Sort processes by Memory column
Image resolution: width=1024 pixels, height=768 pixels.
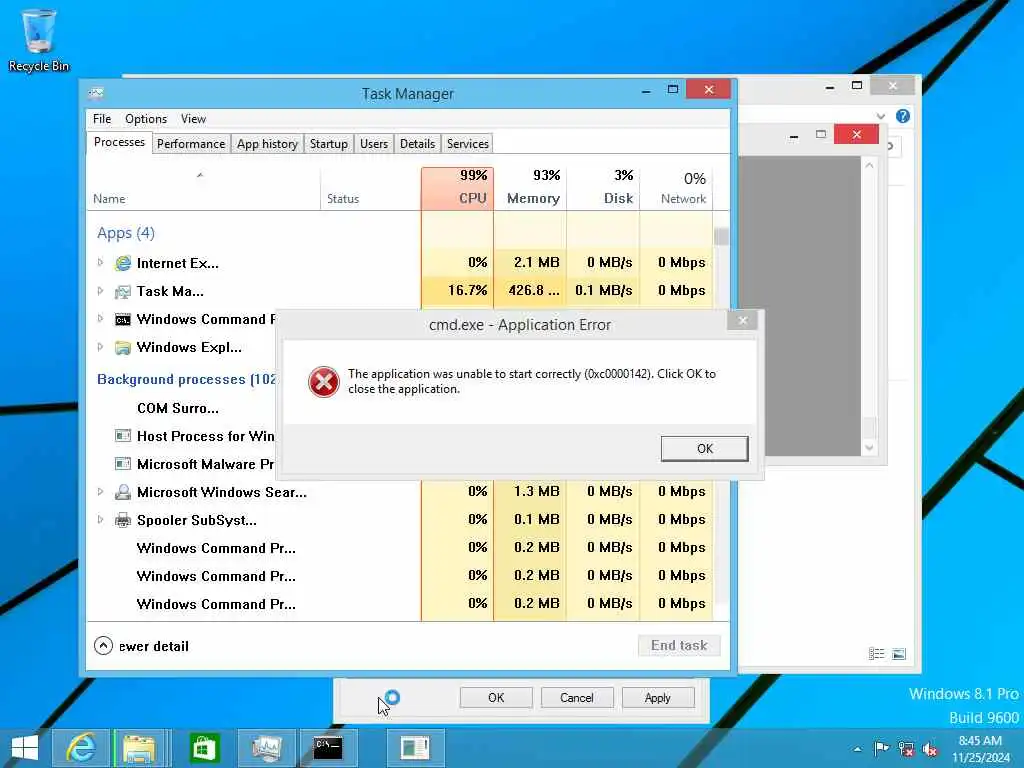pyautogui.click(x=530, y=188)
